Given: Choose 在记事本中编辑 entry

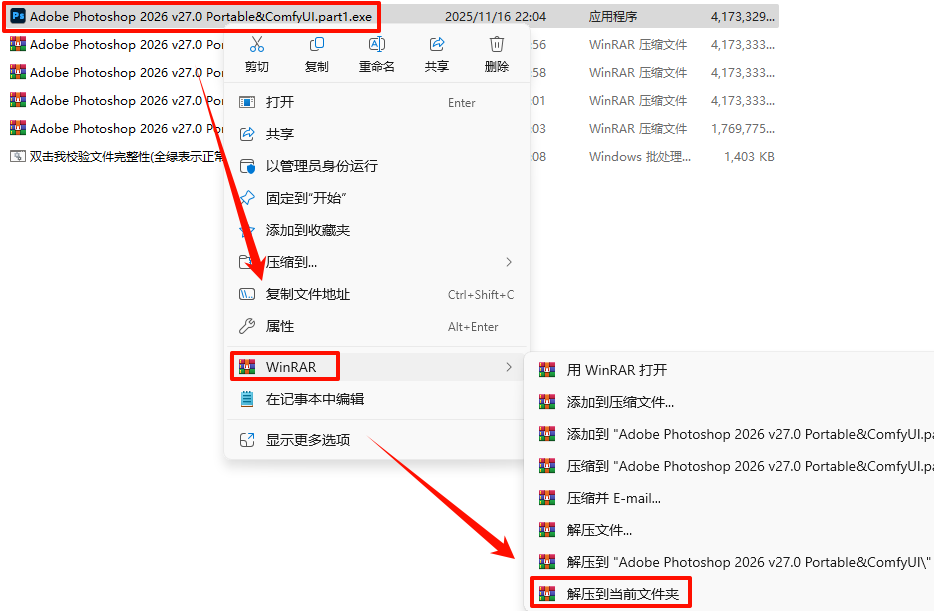Looking at the screenshot, I should click(x=376, y=399).
